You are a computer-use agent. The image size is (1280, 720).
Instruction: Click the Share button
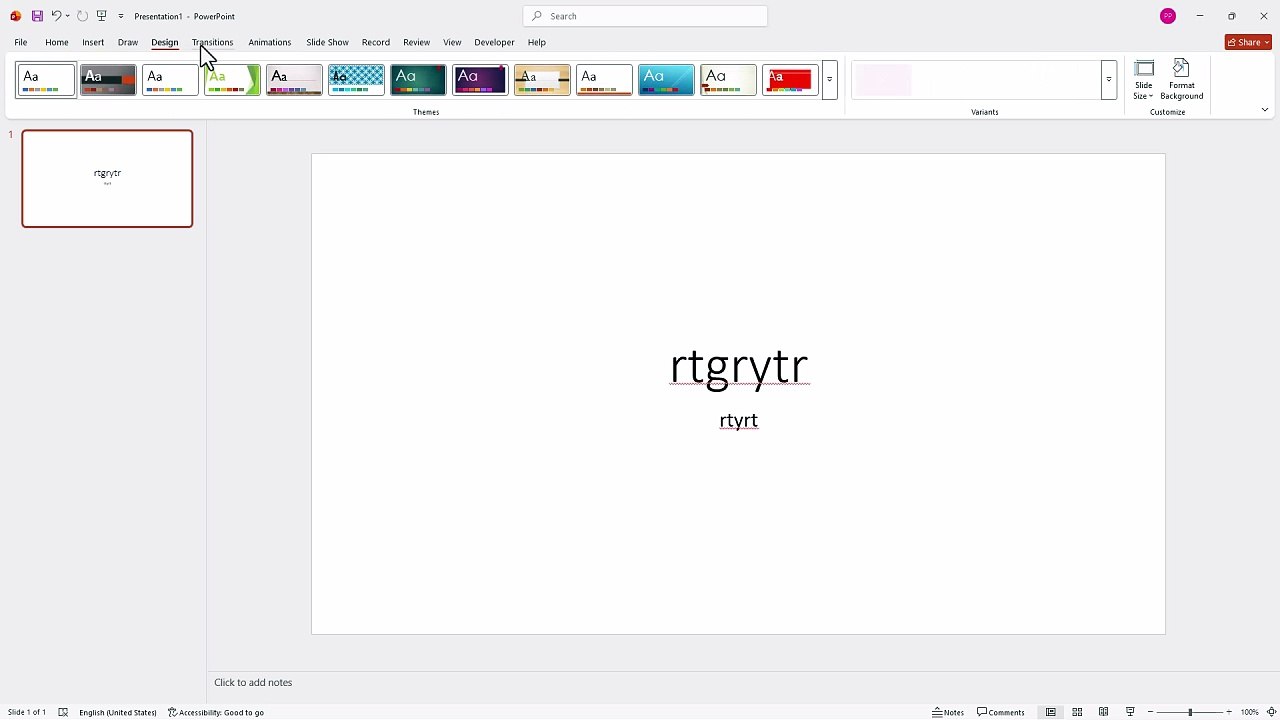point(1248,42)
